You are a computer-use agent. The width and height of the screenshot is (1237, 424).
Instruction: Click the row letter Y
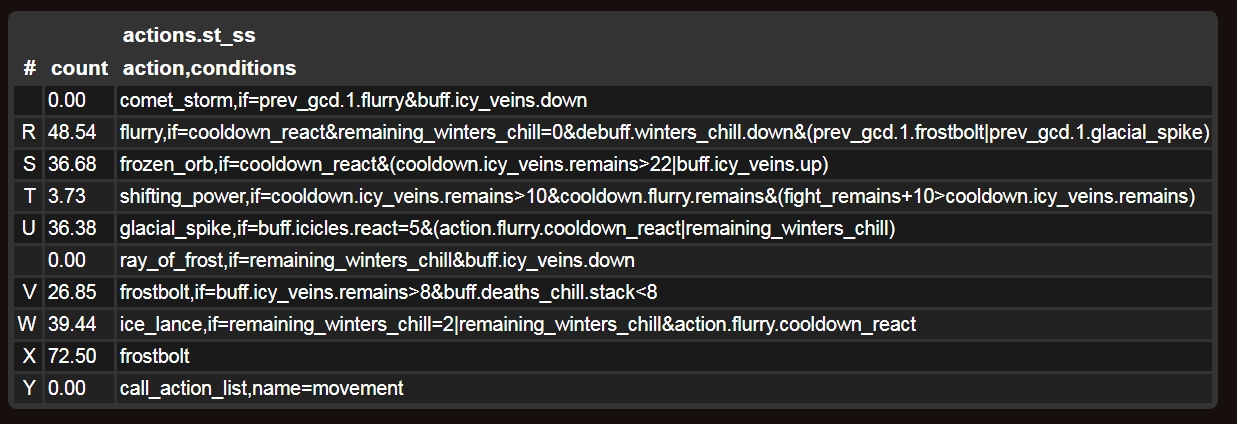point(28,388)
